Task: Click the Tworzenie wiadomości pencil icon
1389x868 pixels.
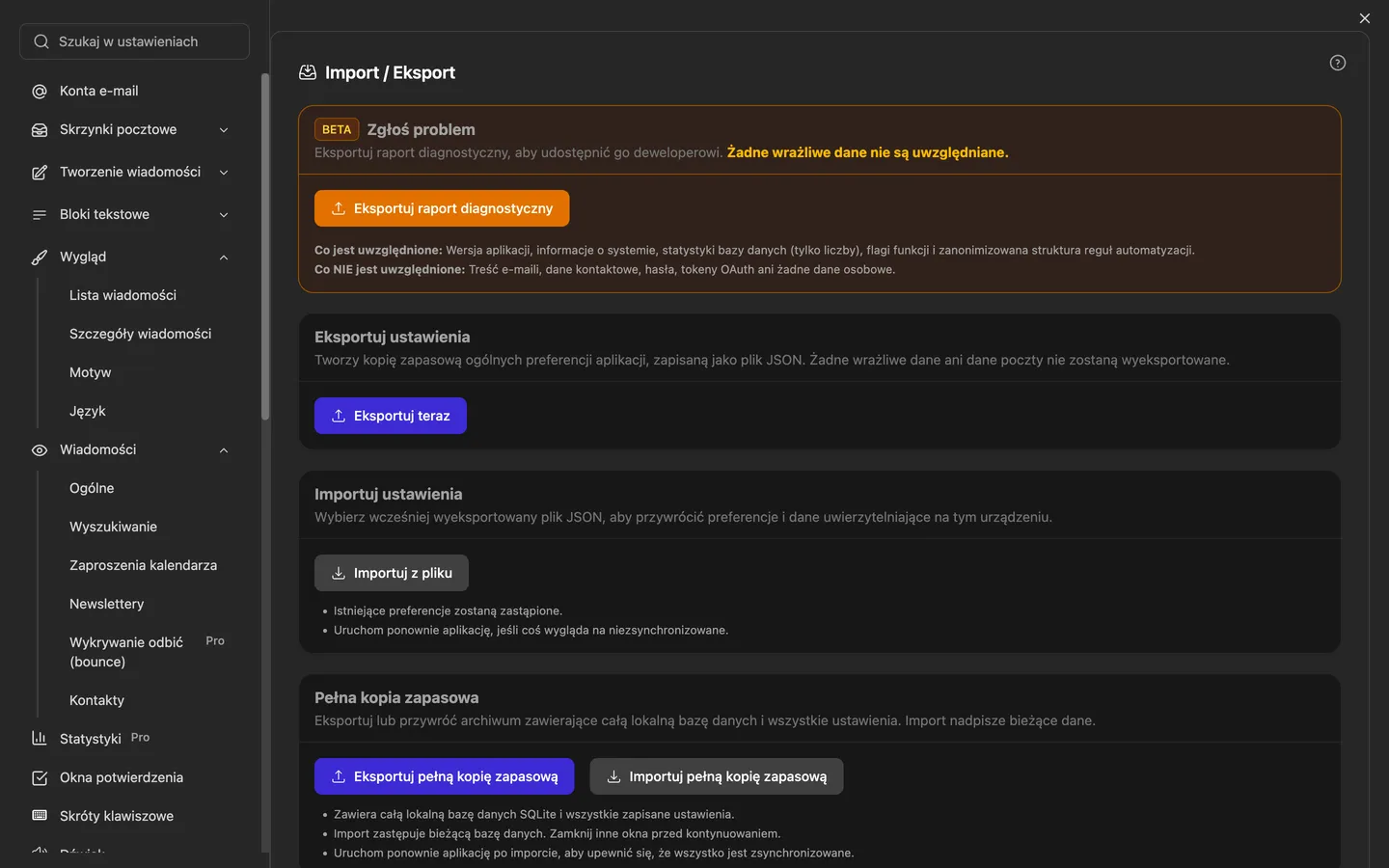Action: (40, 172)
